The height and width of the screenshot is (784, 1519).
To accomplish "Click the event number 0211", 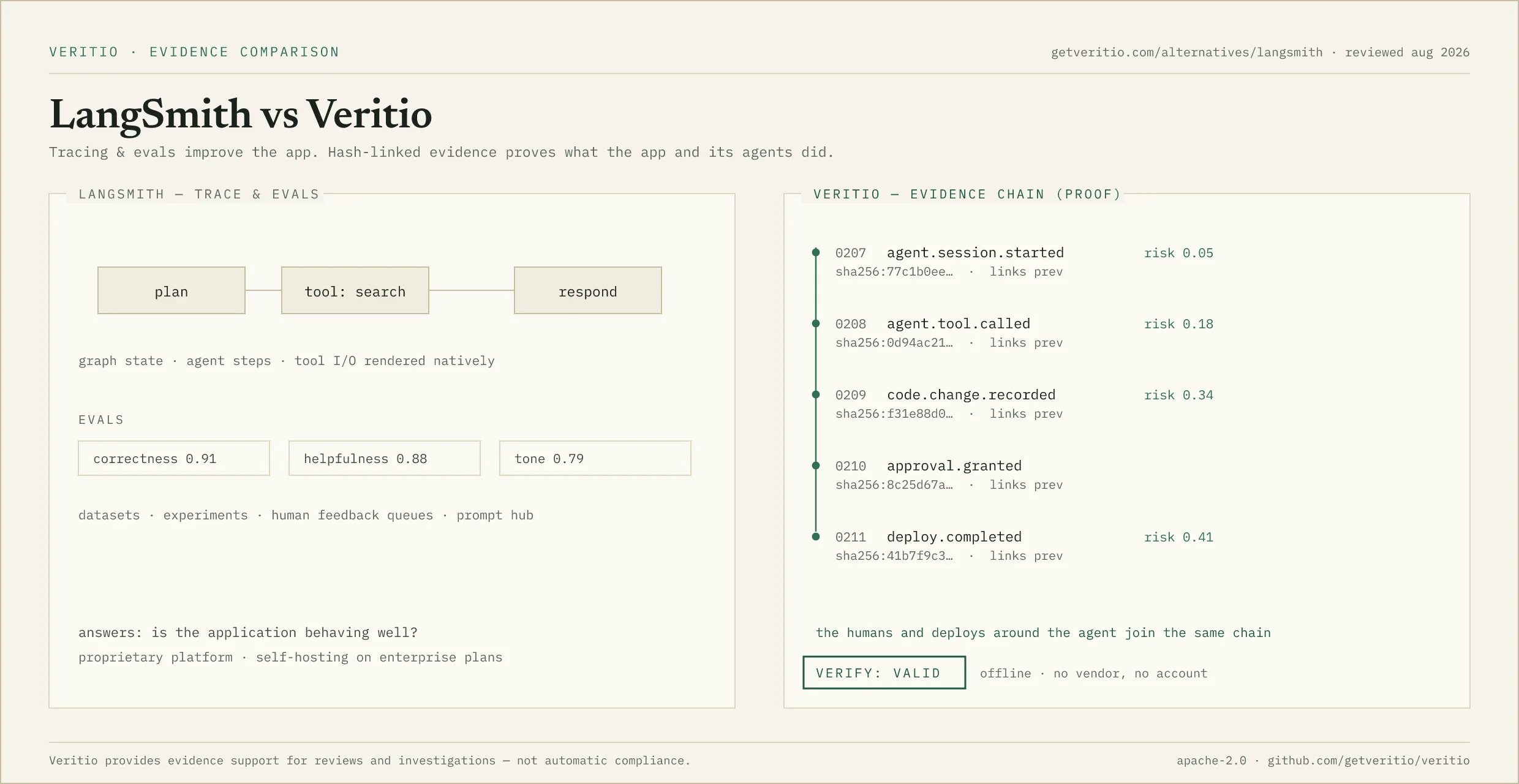I will pyautogui.click(x=851, y=537).
